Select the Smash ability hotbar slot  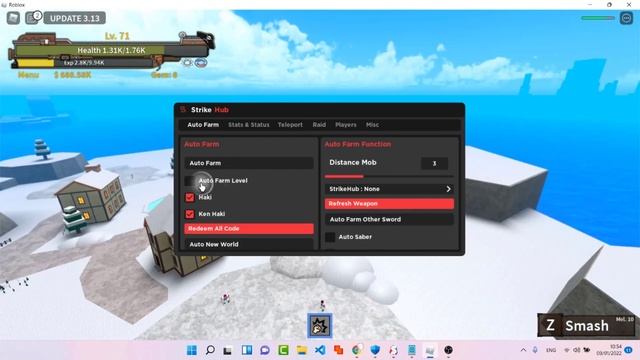coord(320,326)
